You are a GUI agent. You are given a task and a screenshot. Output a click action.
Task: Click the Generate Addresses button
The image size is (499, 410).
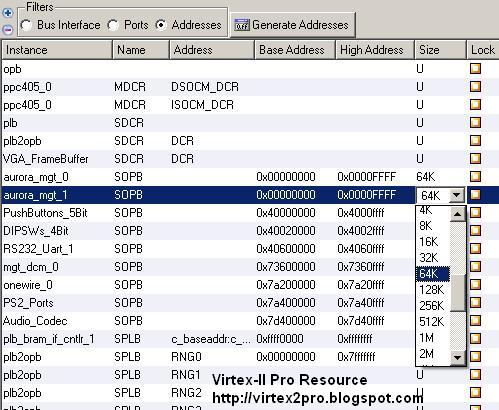tap(293, 25)
